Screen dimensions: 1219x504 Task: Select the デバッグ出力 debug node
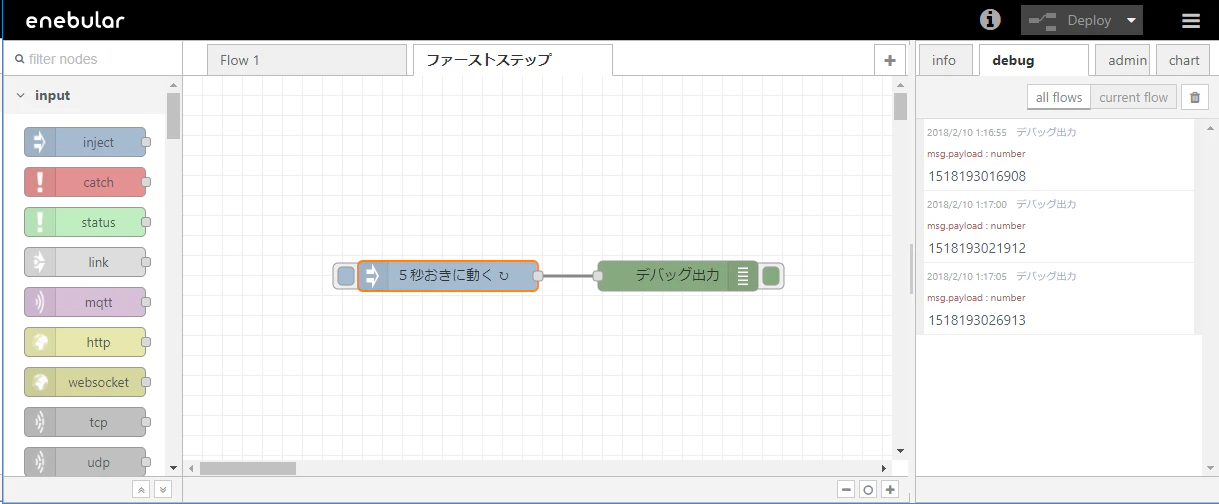click(x=678, y=276)
